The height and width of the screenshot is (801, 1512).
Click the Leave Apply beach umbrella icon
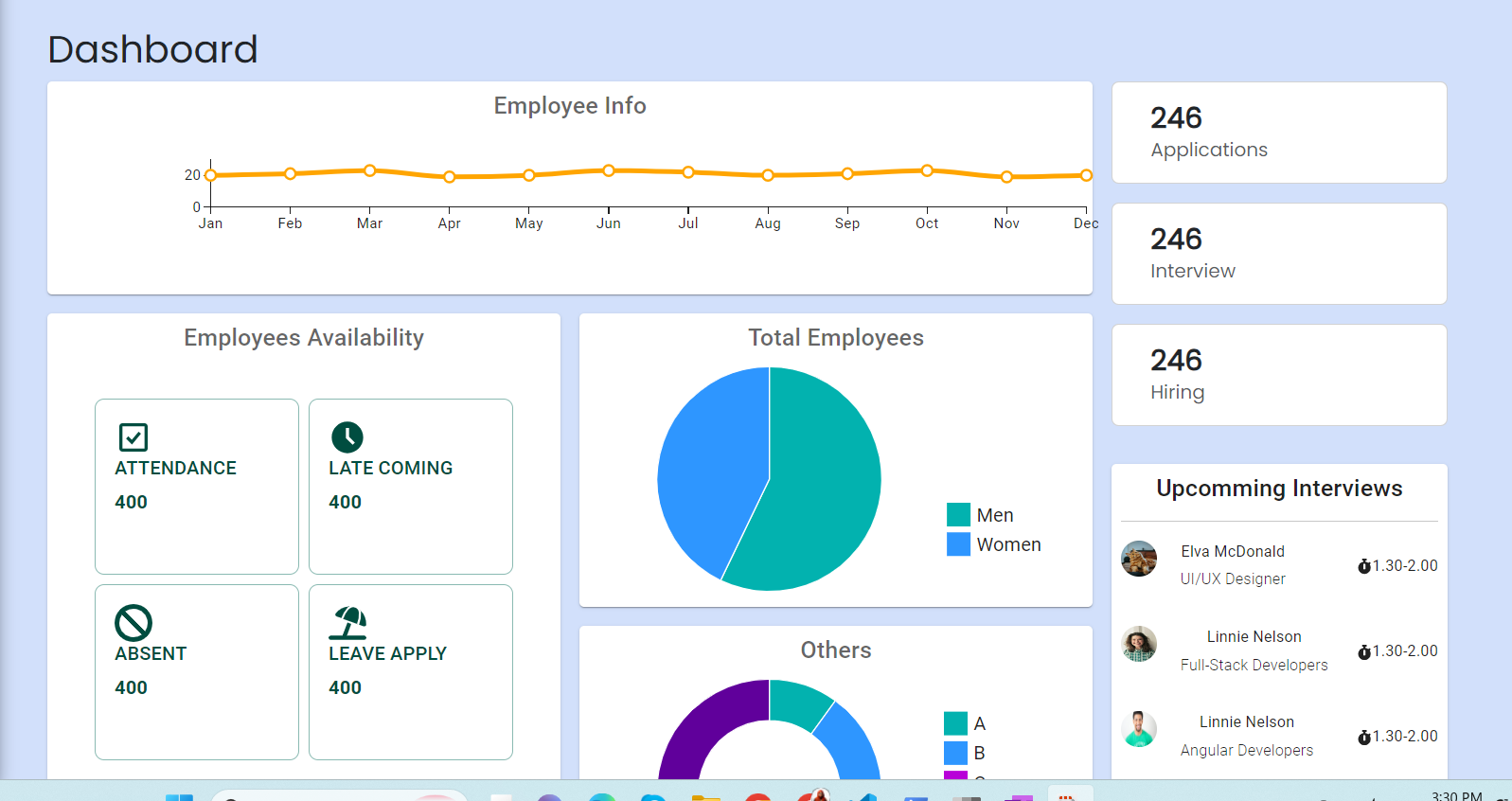point(348,623)
